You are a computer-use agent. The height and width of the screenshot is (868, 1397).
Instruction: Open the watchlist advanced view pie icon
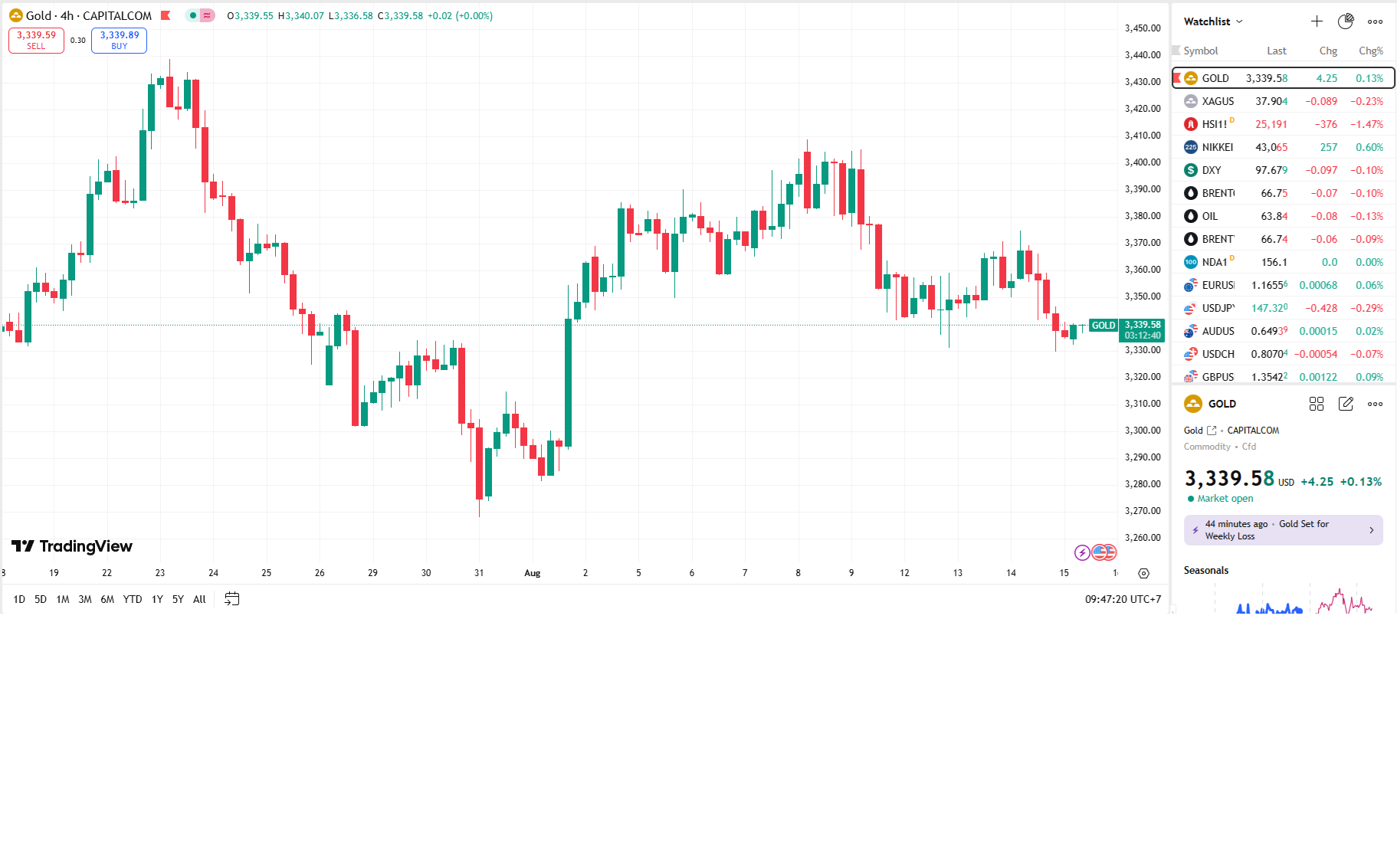(x=1346, y=21)
